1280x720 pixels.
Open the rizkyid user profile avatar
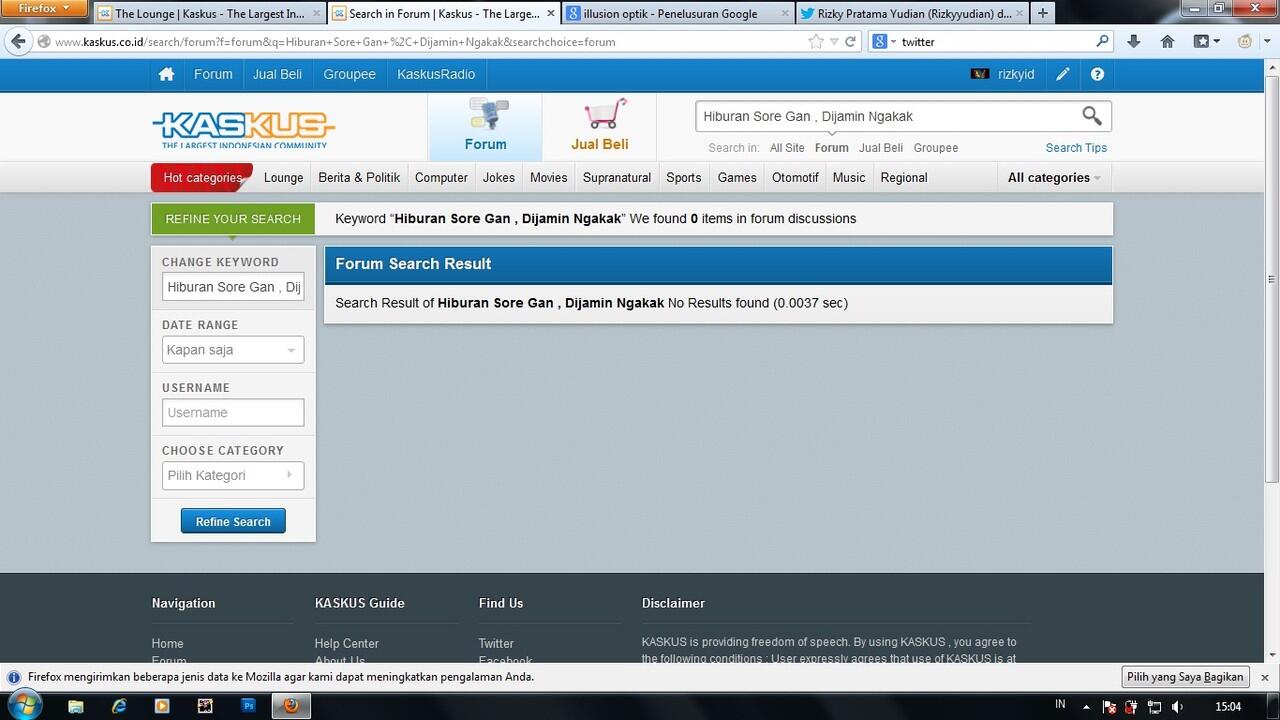point(980,74)
